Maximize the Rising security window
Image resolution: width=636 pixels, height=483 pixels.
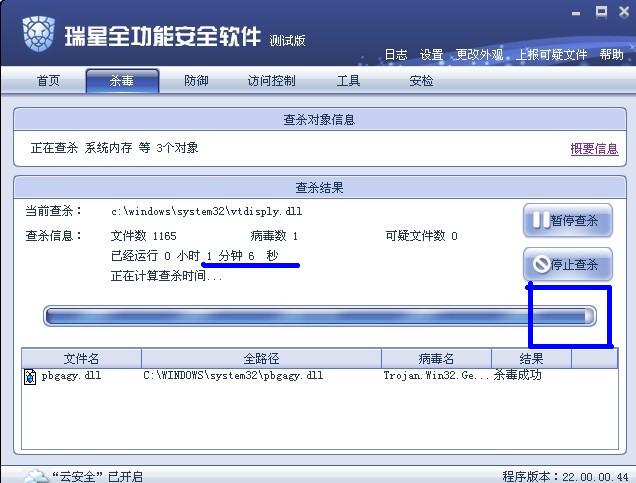point(601,12)
